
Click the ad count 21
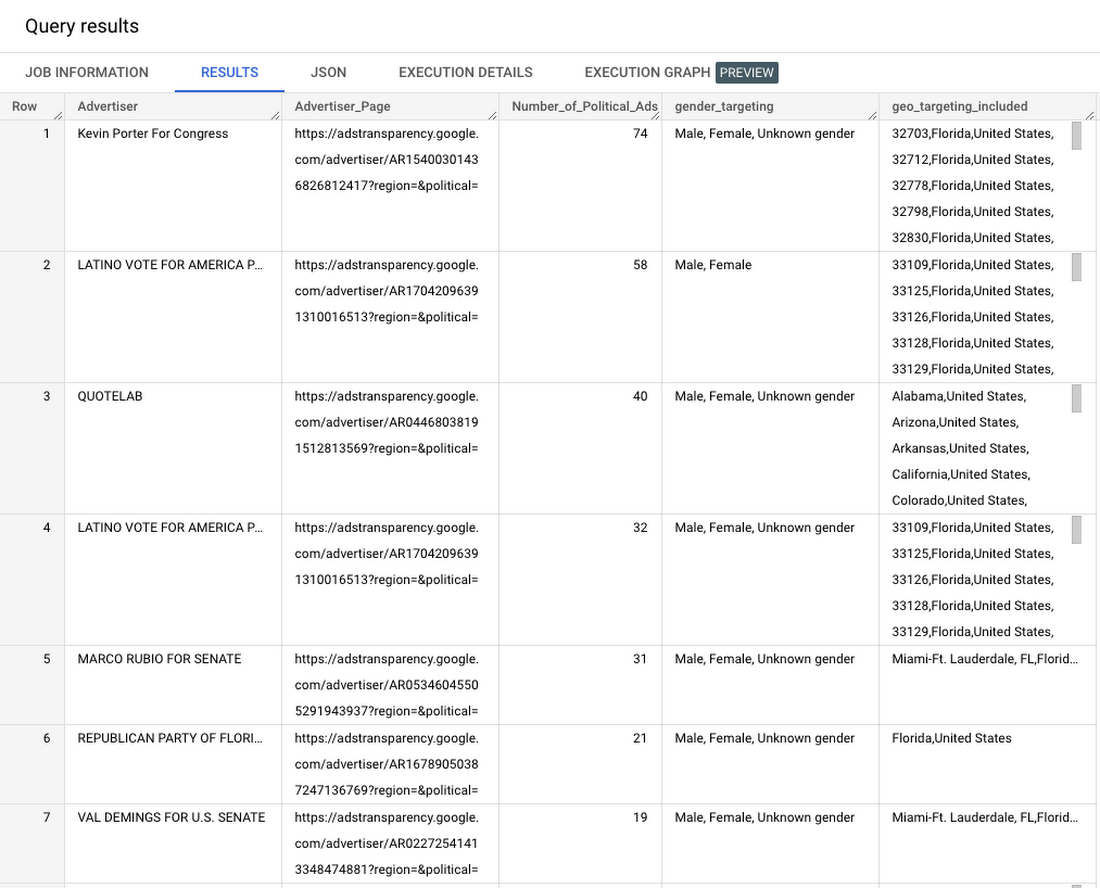point(640,738)
